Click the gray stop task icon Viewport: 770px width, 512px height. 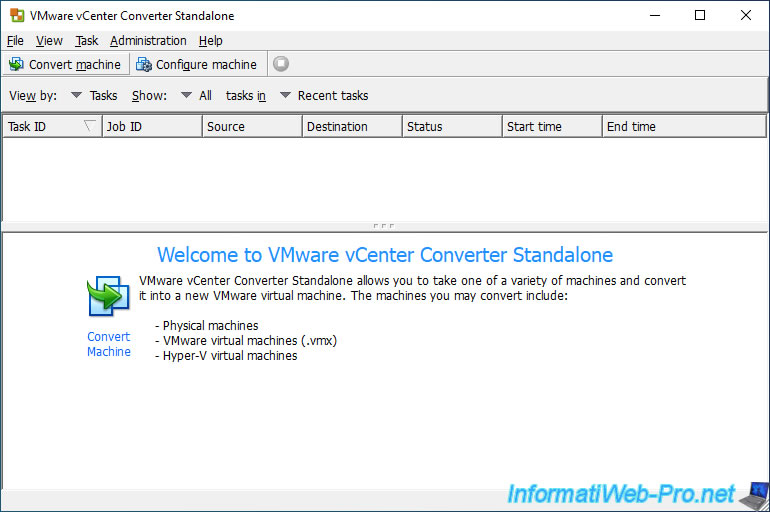point(281,64)
